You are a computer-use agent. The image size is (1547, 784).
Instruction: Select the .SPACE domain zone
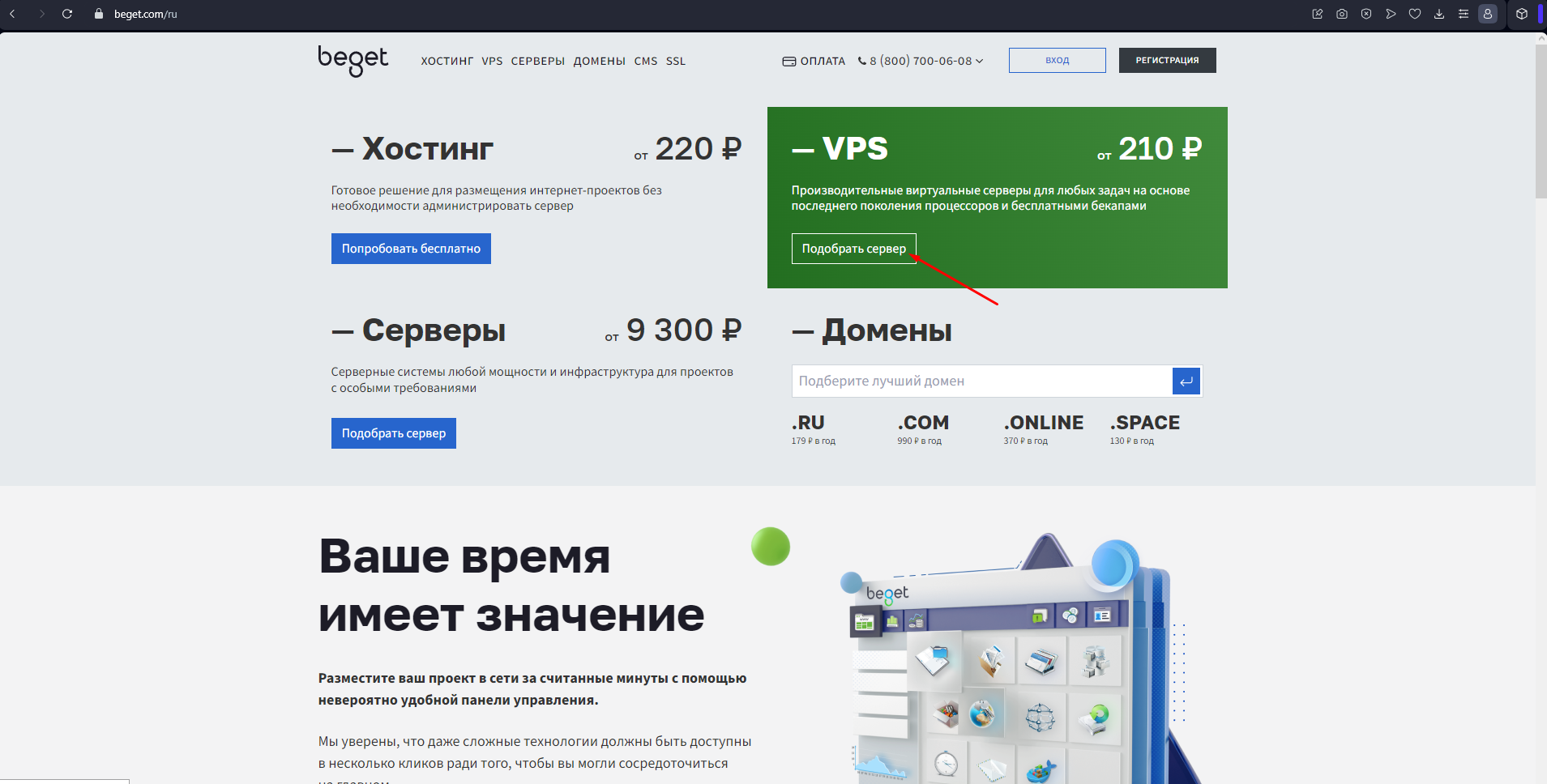[x=1145, y=423]
